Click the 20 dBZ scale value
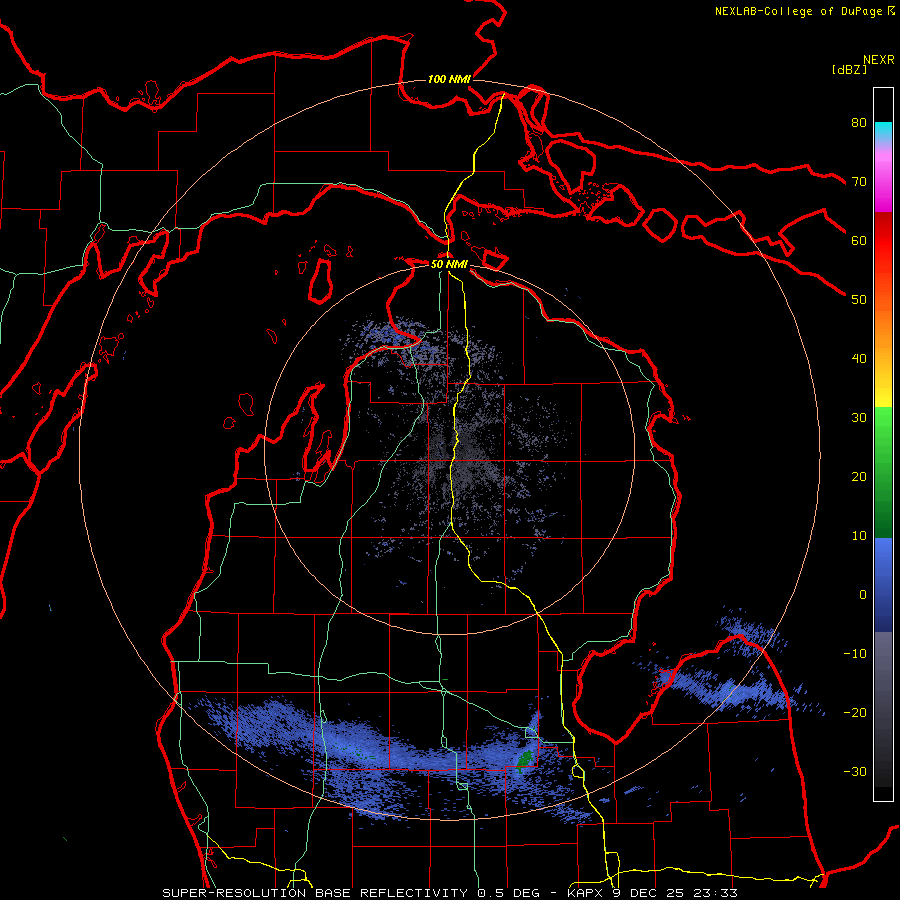 (859, 477)
